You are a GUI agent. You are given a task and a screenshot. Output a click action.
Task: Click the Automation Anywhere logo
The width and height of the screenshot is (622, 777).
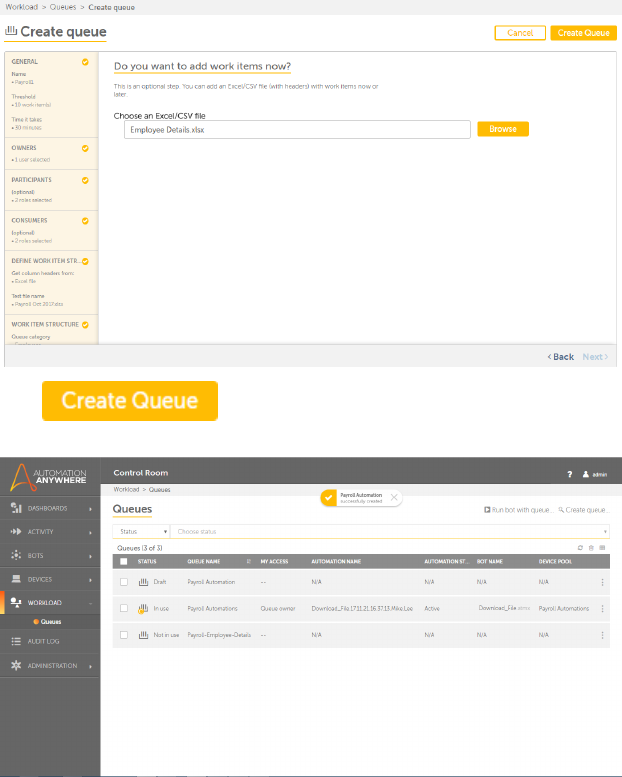click(x=49, y=477)
